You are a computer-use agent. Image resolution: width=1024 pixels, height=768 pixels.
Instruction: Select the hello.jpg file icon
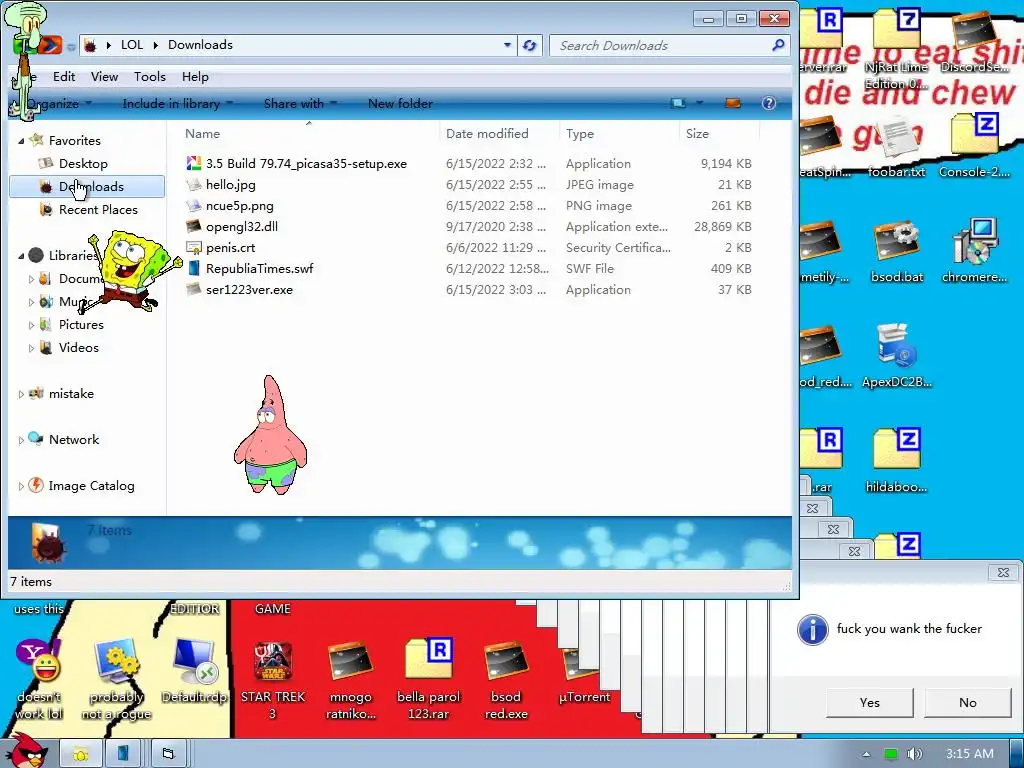click(x=193, y=185)
